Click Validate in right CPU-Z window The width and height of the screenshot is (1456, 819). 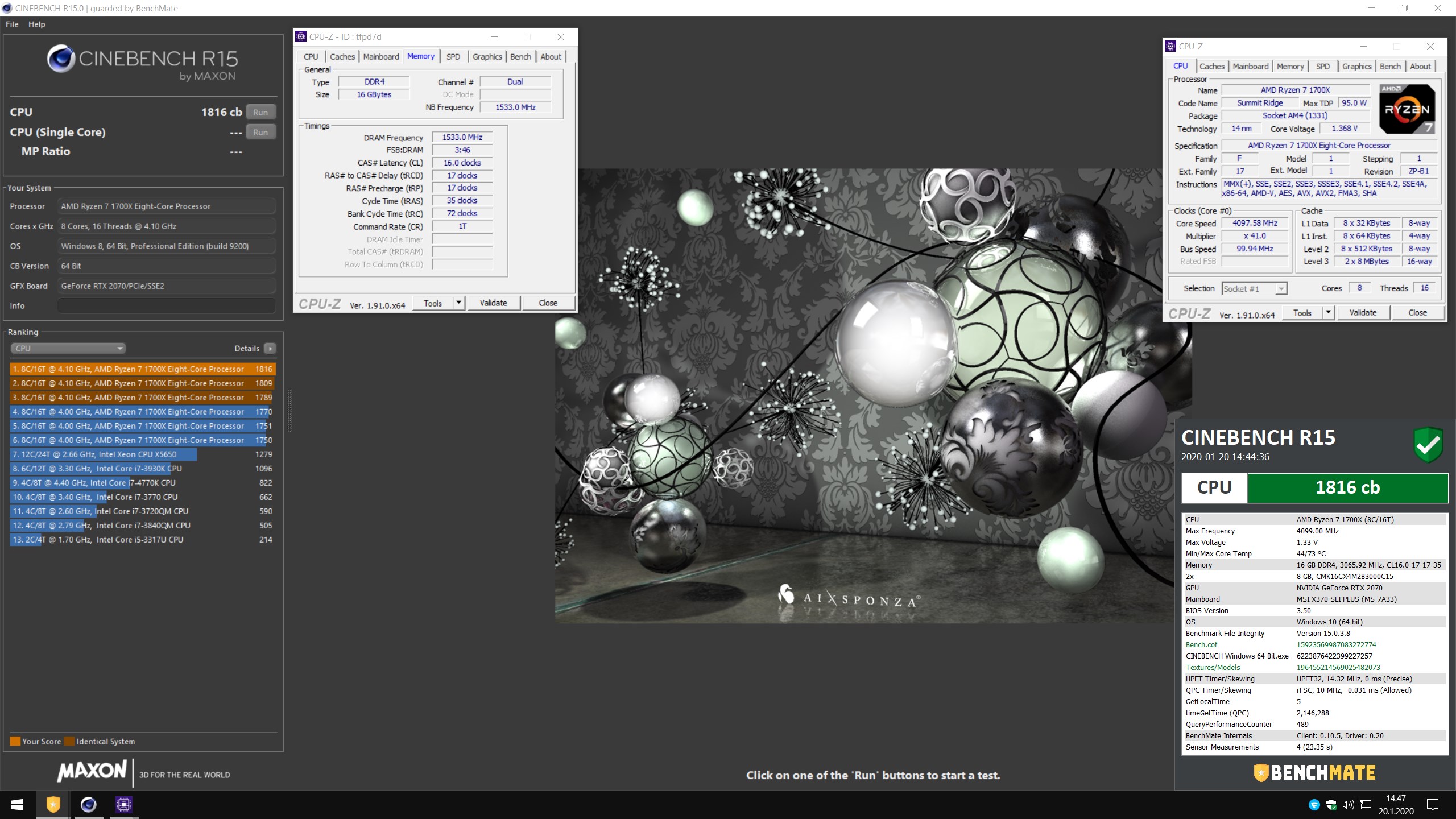pyautogui.click(x=1363, y=313)
